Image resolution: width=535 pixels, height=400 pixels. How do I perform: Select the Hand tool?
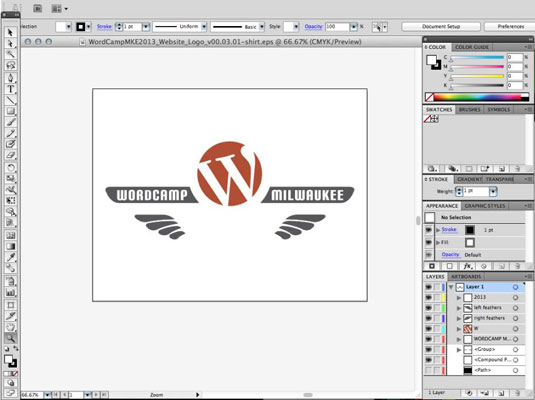pyautogui.click(x=10, y=327)
